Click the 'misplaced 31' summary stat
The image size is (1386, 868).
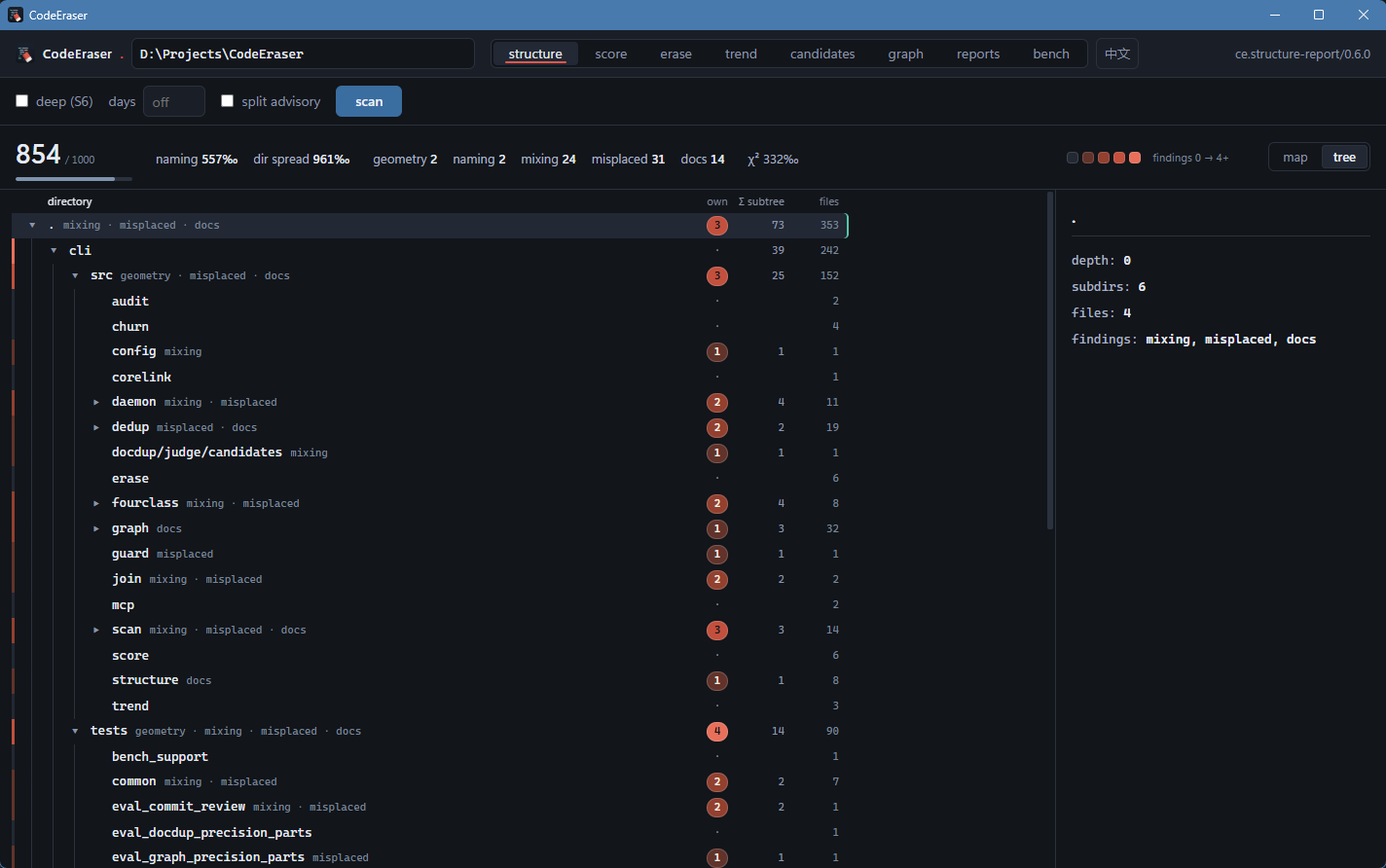pos(628,159)
